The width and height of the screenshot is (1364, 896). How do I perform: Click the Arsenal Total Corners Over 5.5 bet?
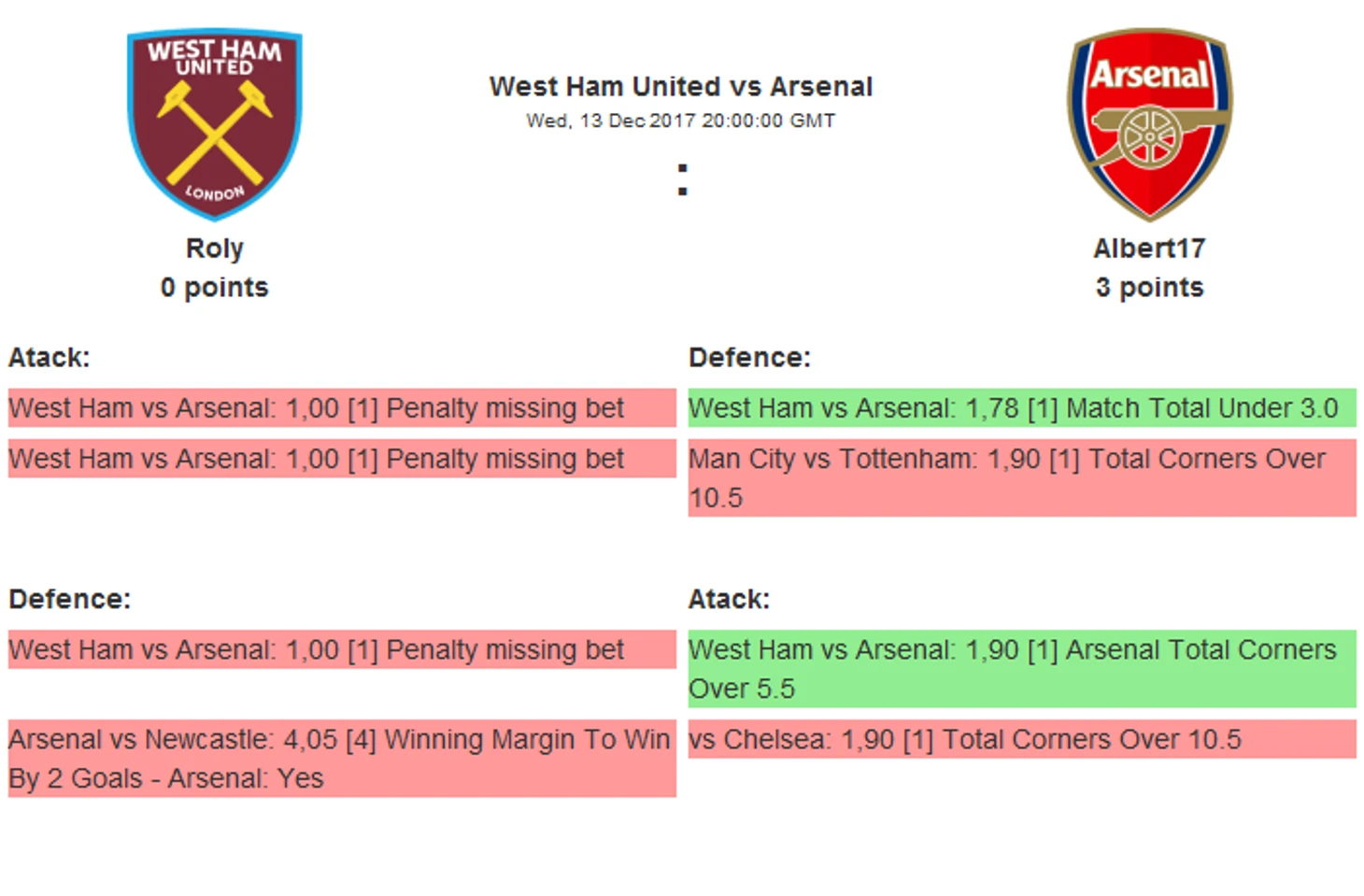click(1022, 669)
